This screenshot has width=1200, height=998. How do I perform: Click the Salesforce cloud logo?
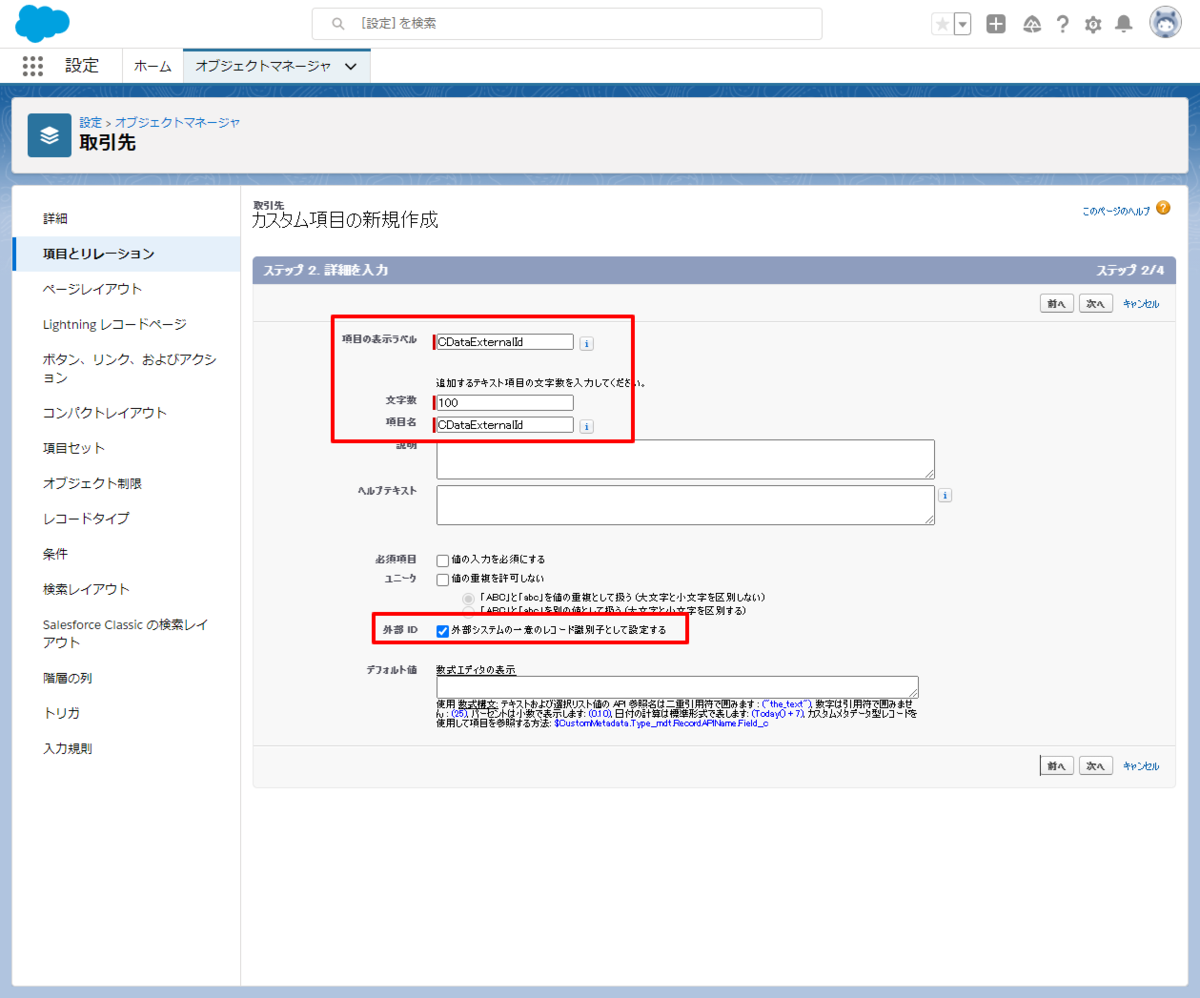(42, 23)
